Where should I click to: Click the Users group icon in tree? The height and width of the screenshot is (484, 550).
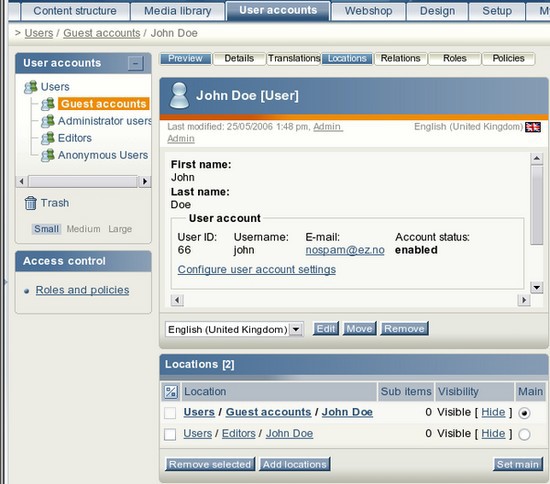coord(31,87)
